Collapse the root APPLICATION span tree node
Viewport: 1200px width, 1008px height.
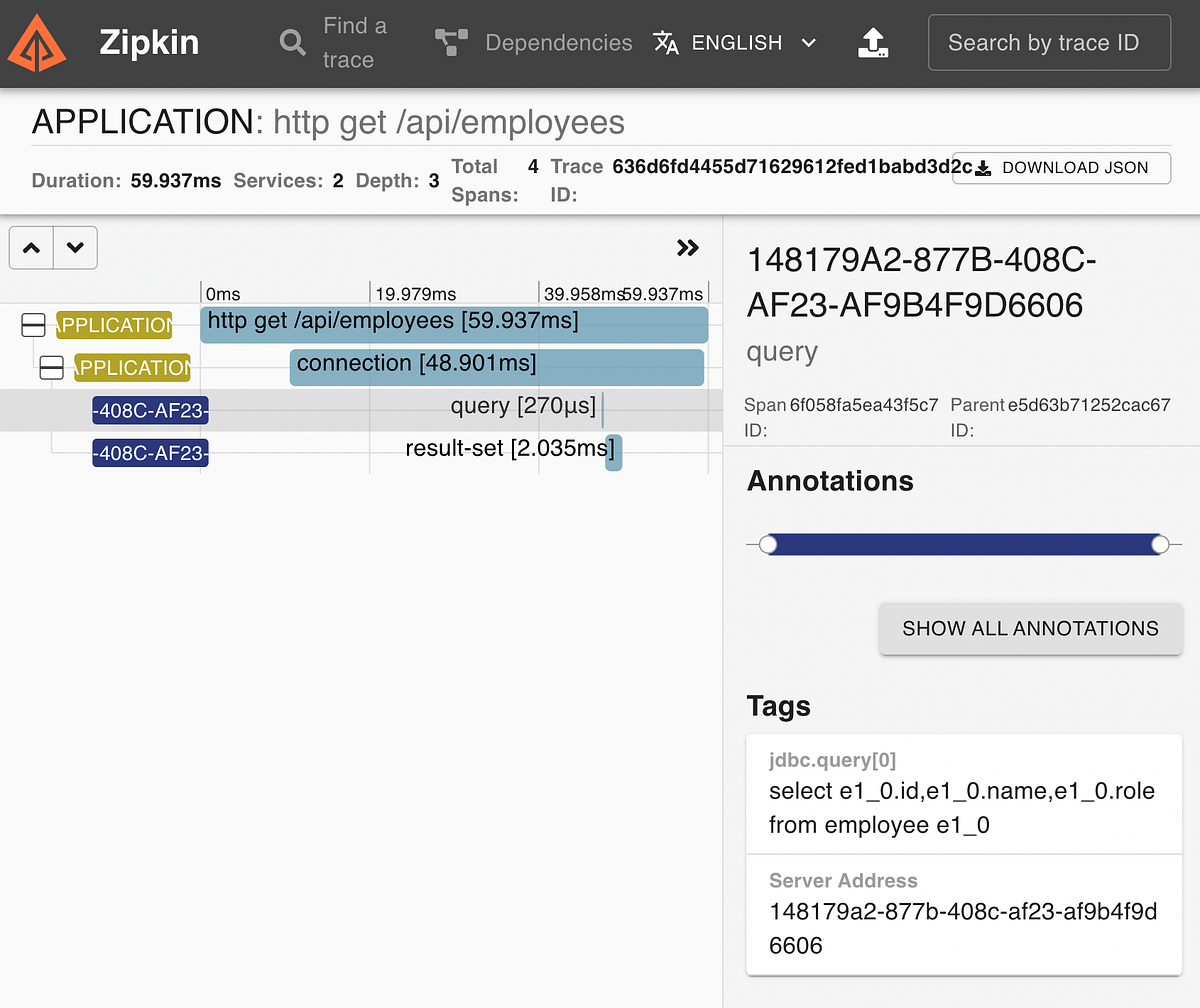coord(33,324)
